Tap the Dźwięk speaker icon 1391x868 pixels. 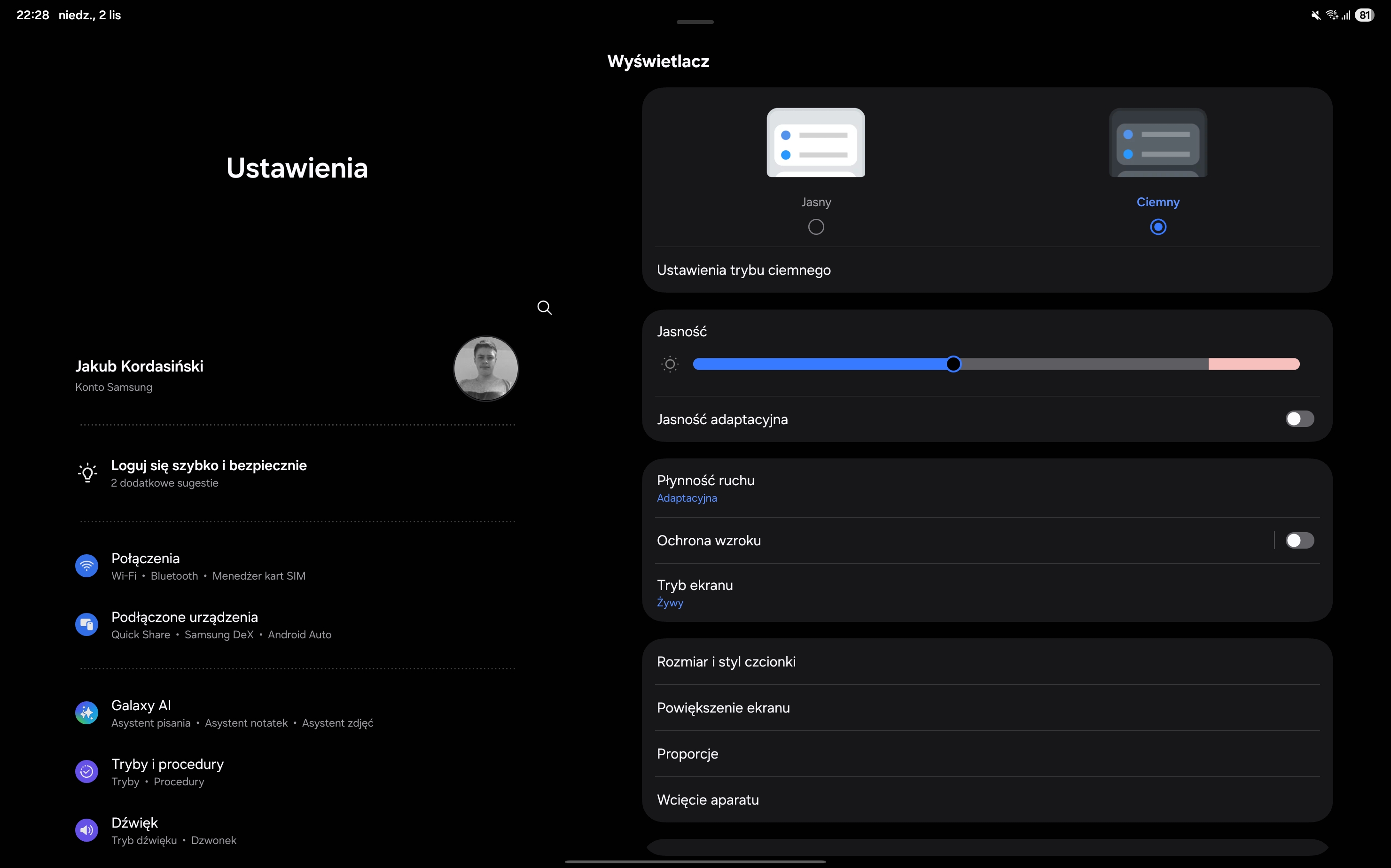[87, 830]
